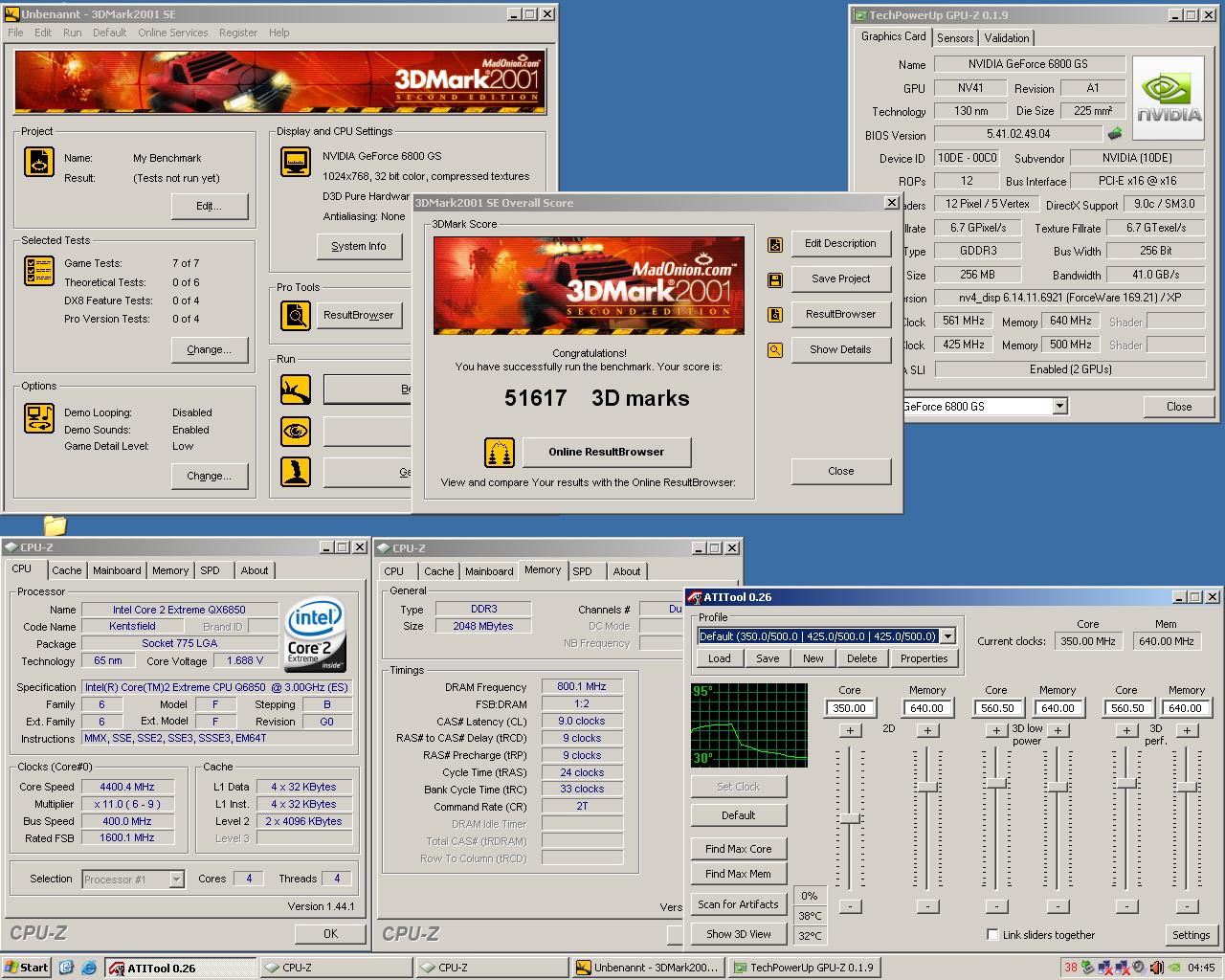Image resolution: width=1225 pixels, height=980 pixels.
Task: Click the System Info button
Action: click(x=359, y=246)
